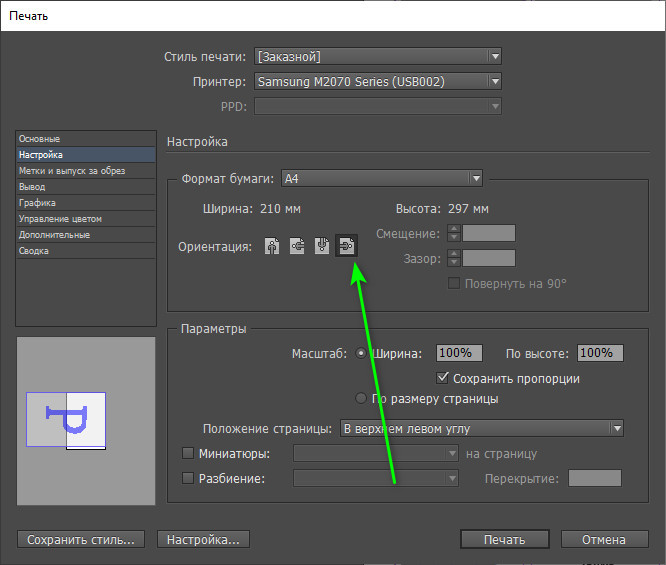The image size is (666, 565).
Task: Click height value 297 мм
Action: coord(468,209)
